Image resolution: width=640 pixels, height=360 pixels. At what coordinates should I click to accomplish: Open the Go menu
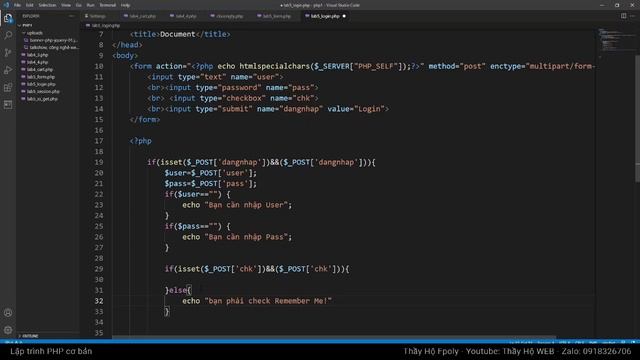click(78, 5)
